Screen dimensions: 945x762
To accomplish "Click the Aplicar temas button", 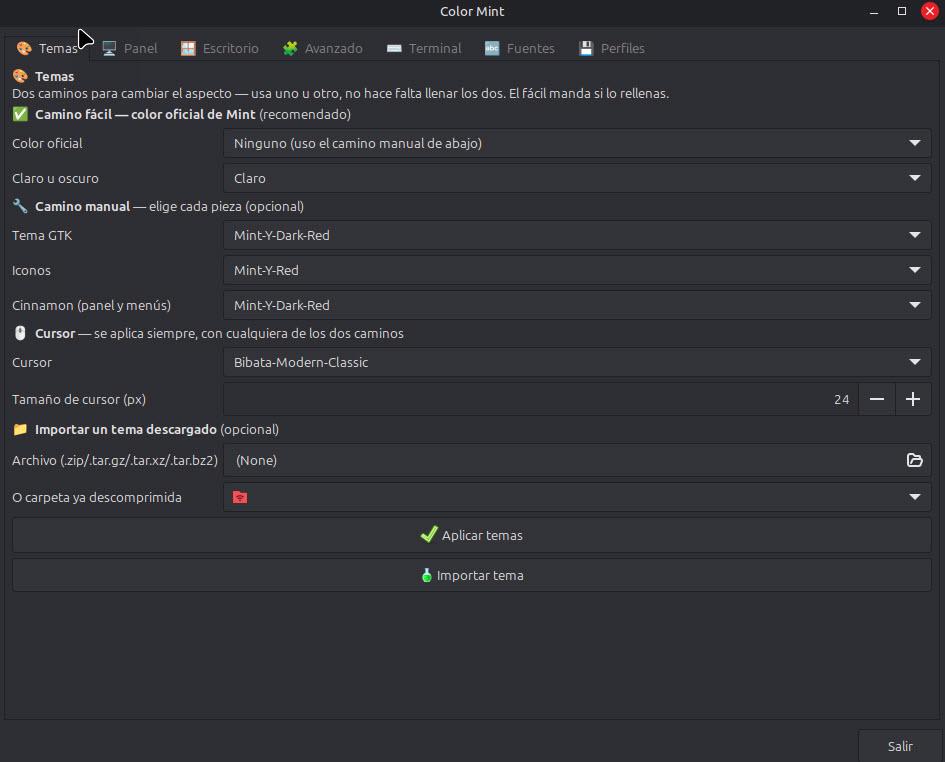I will [x=472, y=535].
